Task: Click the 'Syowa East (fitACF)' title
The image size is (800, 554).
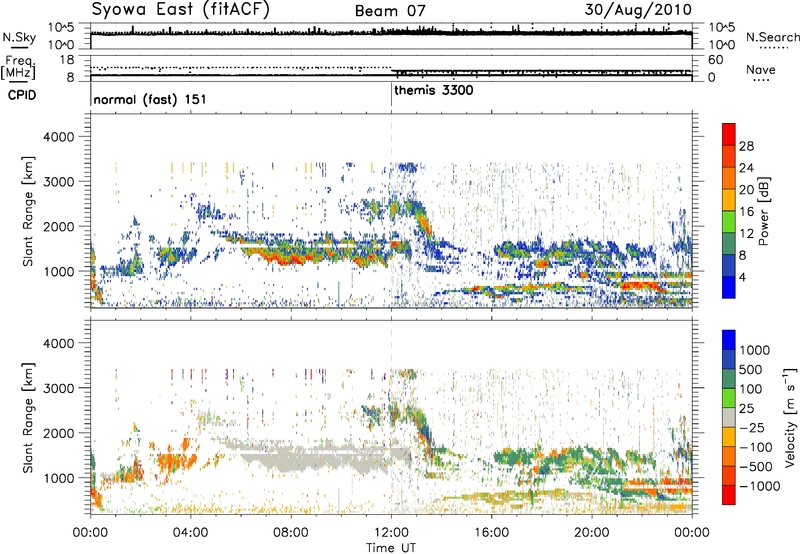Action: (180, 9)
